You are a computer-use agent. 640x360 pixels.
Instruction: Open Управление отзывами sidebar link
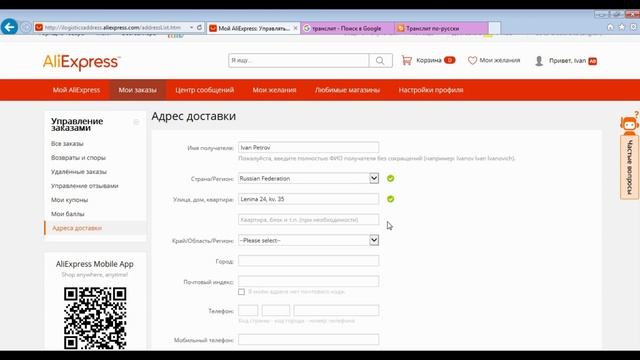click(x=84, y=186)
